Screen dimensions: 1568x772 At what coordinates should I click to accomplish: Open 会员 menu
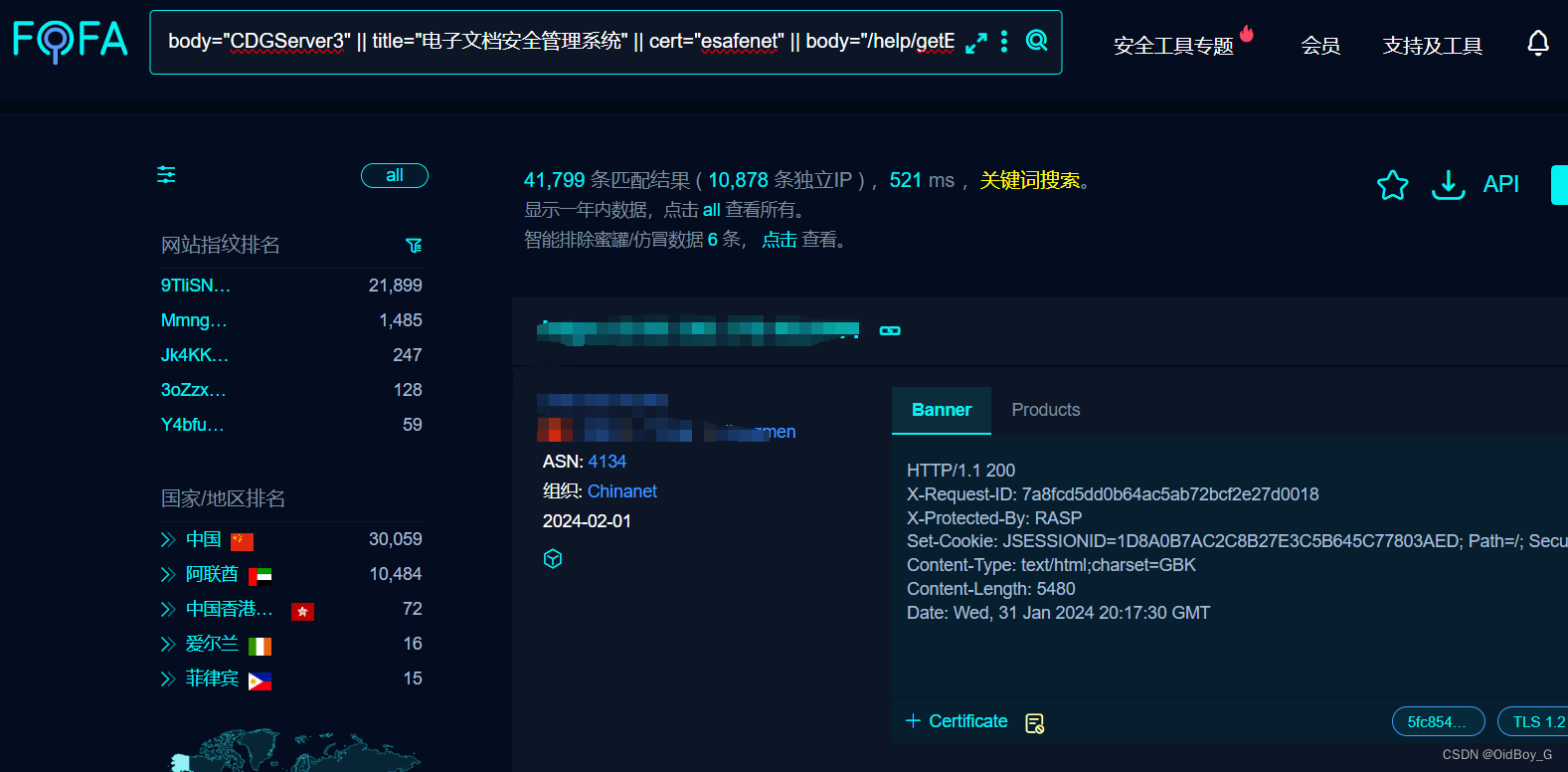point(1320,46)
